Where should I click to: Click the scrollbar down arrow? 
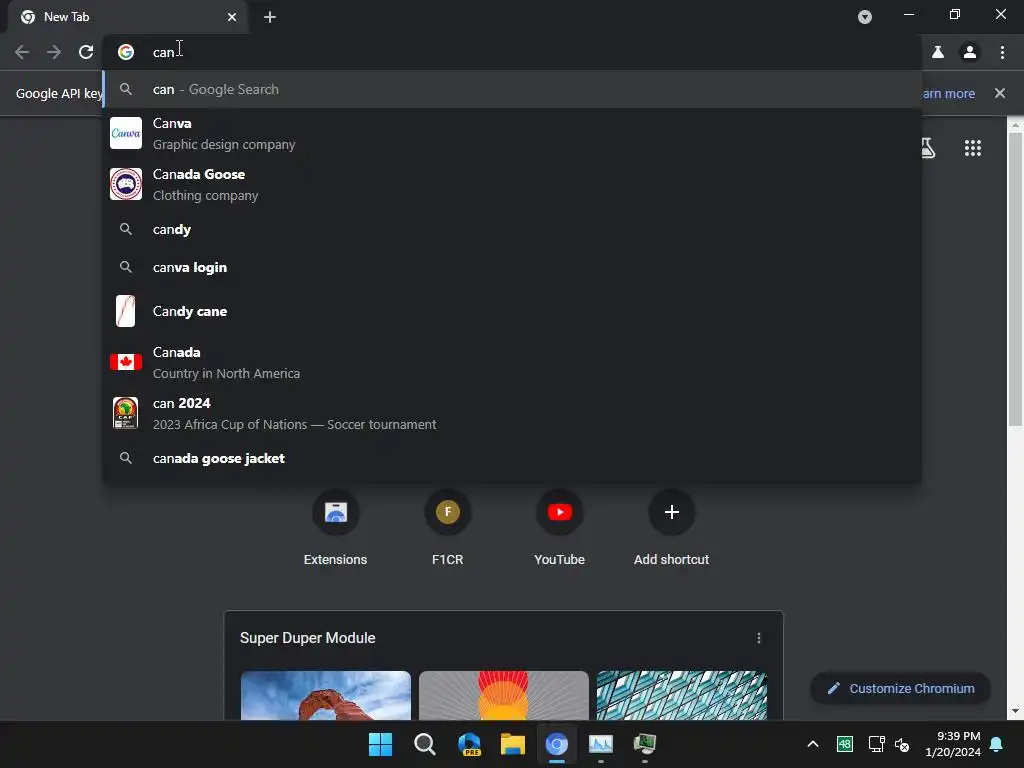[1015, 711]
